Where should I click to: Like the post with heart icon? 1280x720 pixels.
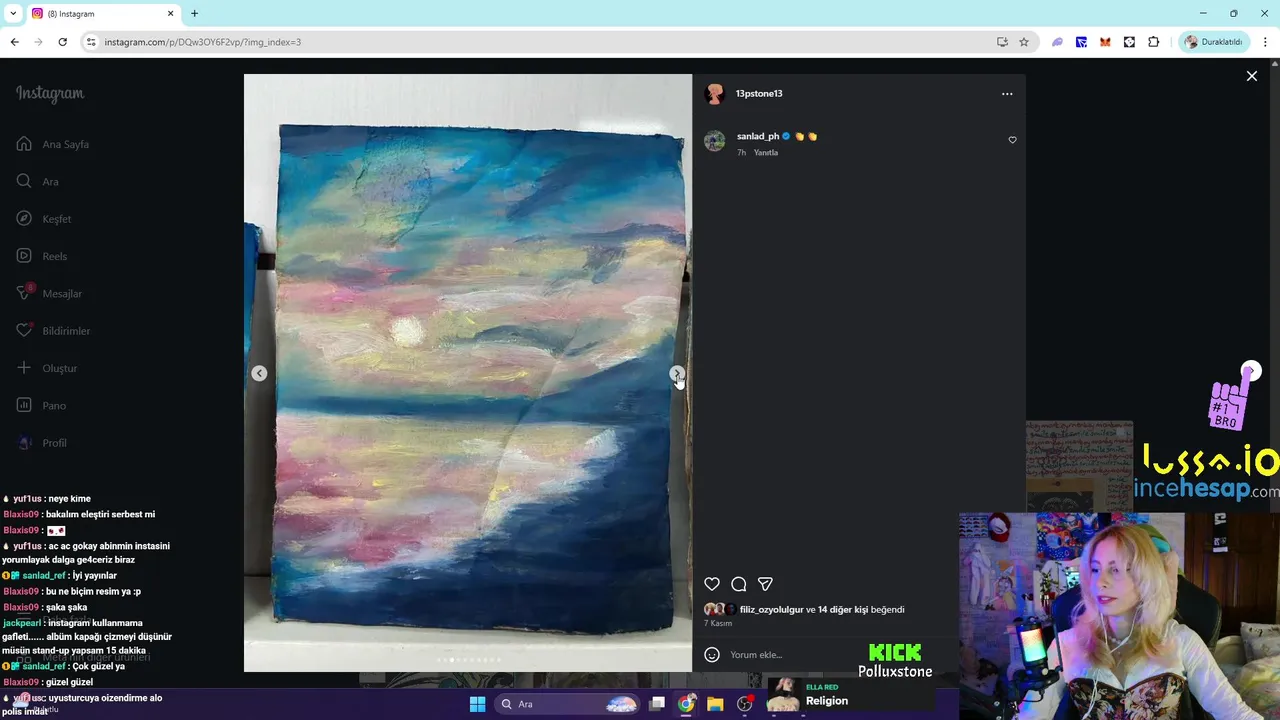point(712,584)
